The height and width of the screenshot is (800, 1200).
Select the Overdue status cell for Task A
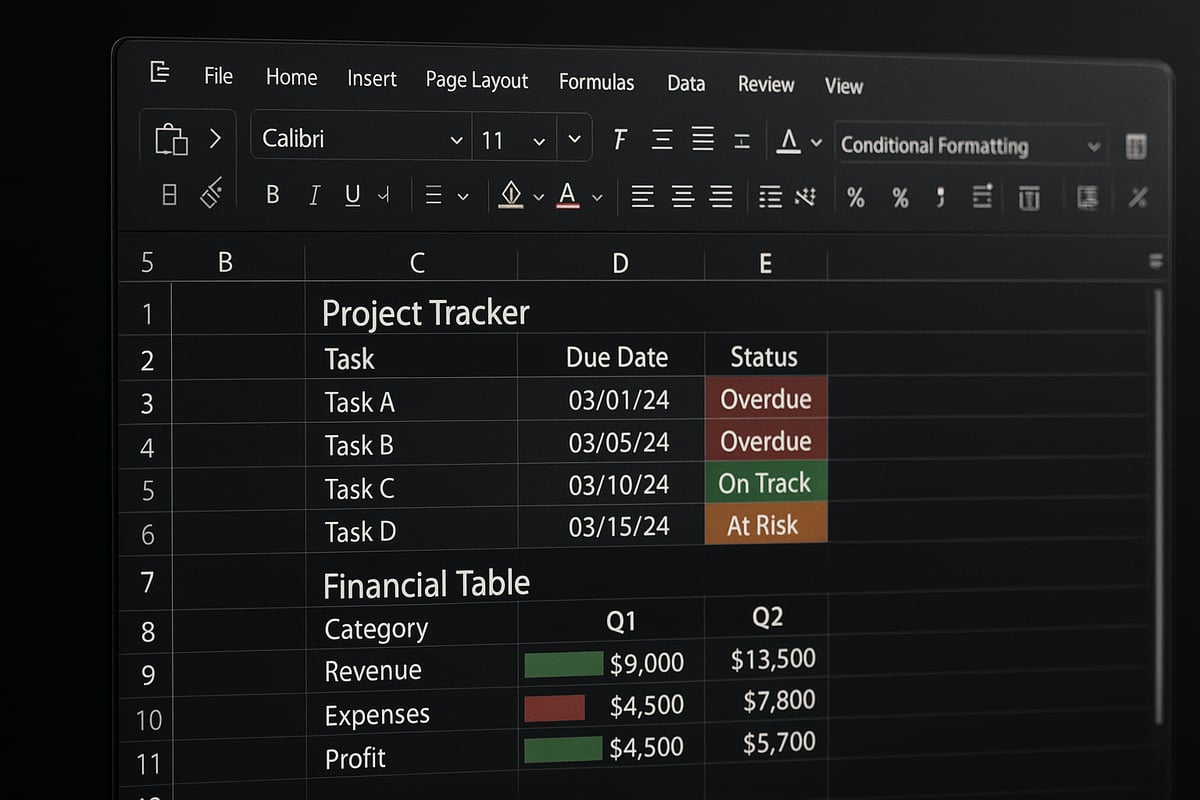pyautogui.click(x=766, y=399)
